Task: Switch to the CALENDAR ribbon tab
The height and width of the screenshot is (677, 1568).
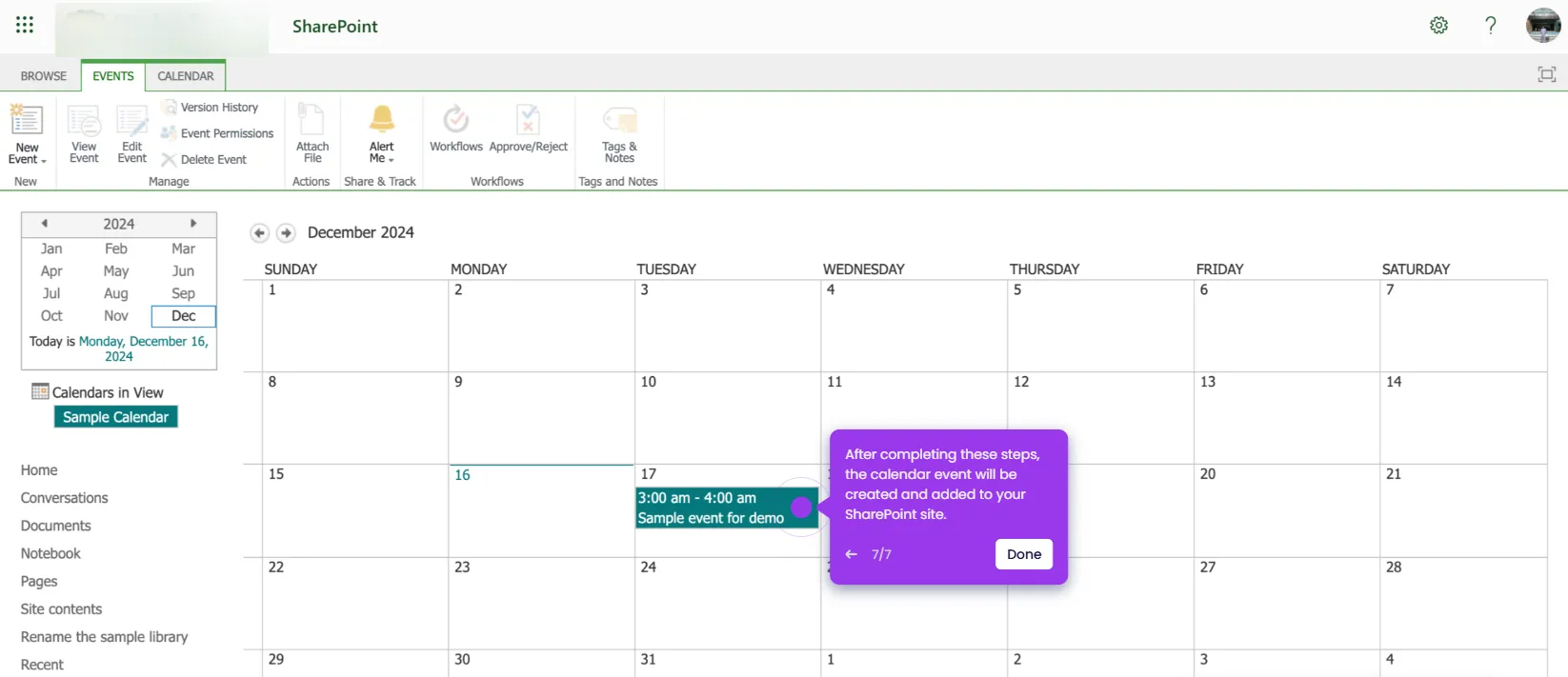Action: 186,76
